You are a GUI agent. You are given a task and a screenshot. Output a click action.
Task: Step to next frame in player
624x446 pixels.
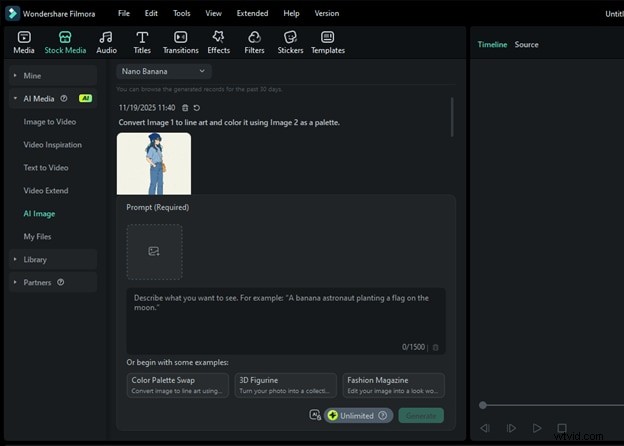511,428
